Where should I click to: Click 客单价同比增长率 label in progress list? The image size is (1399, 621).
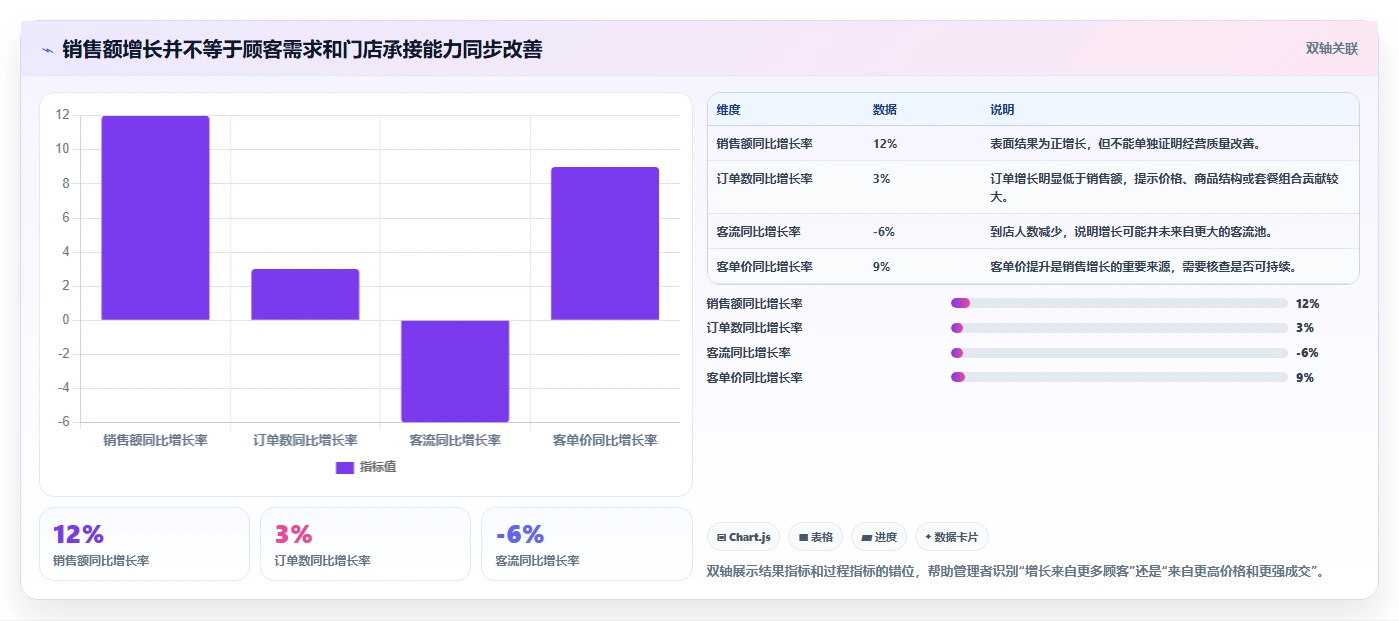[754, 378]
